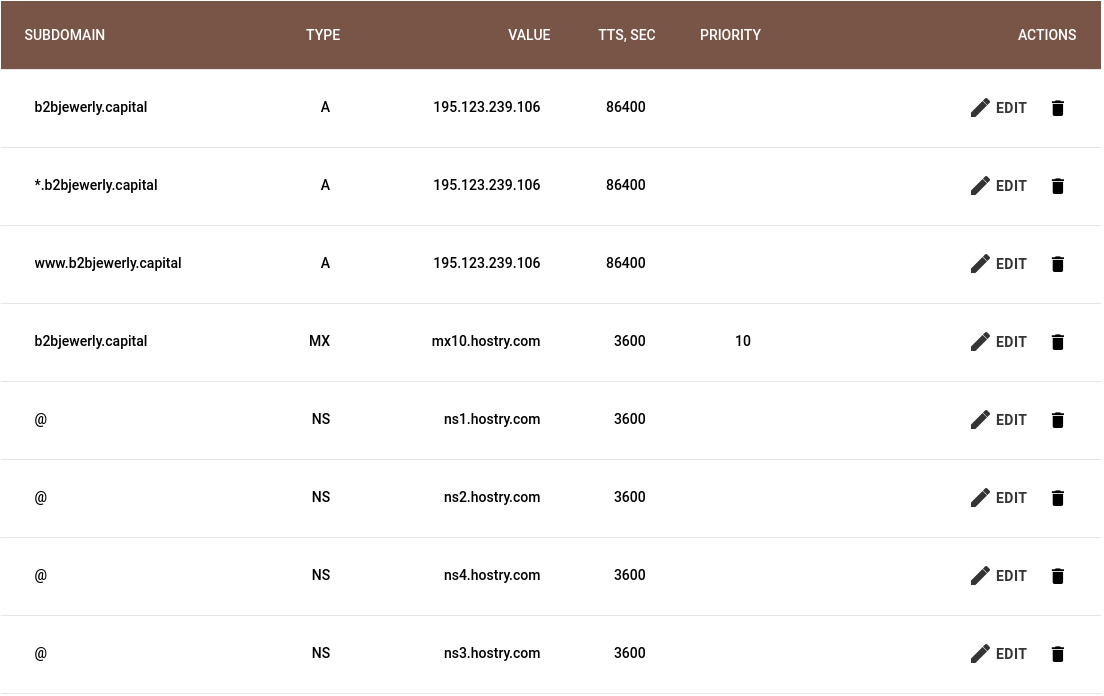
Task: Delete the ns1.hostry.com NS record
Action: [1058, 420]
